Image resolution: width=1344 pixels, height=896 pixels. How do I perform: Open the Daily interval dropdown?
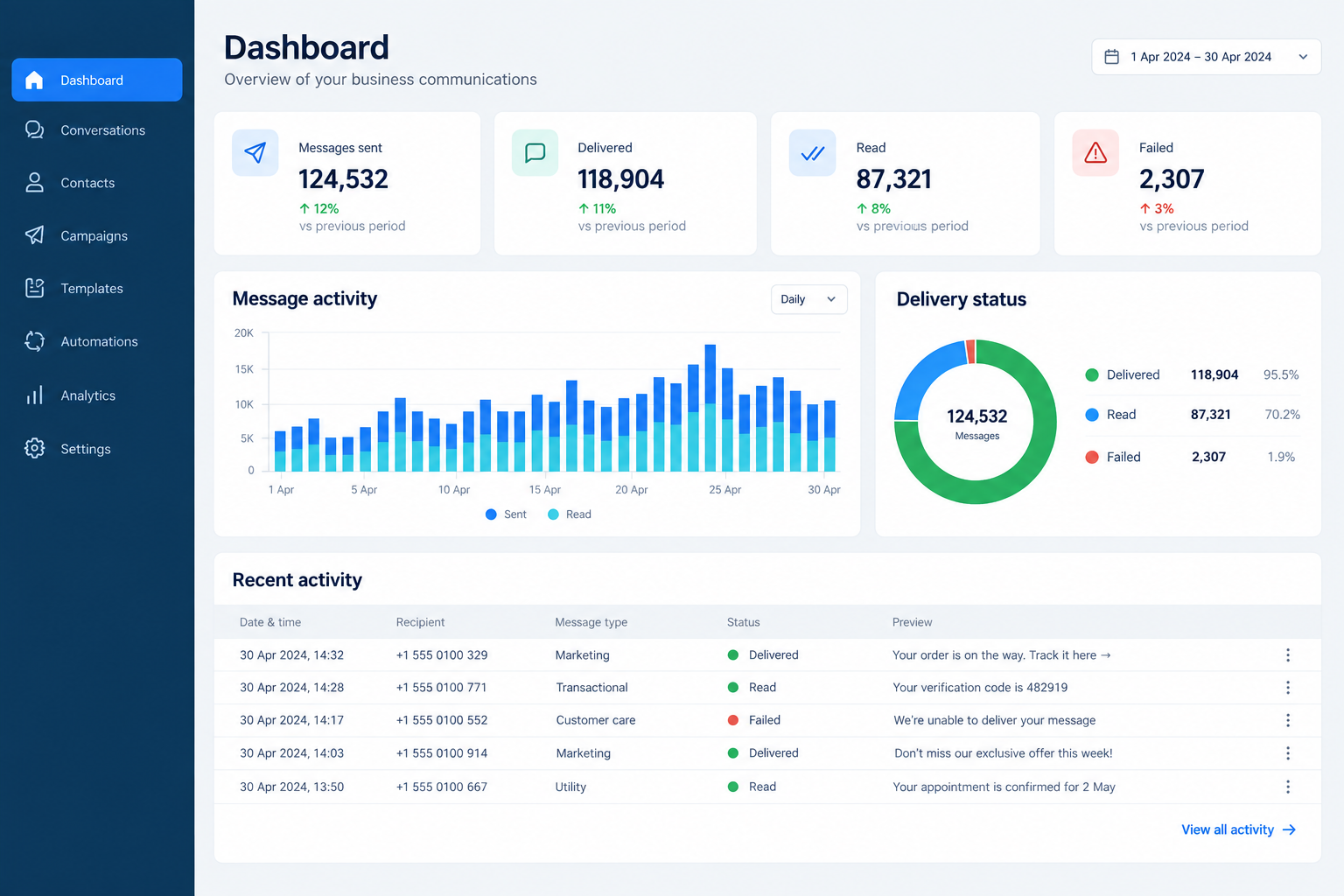pyautogui.click(x=809, y=299)
